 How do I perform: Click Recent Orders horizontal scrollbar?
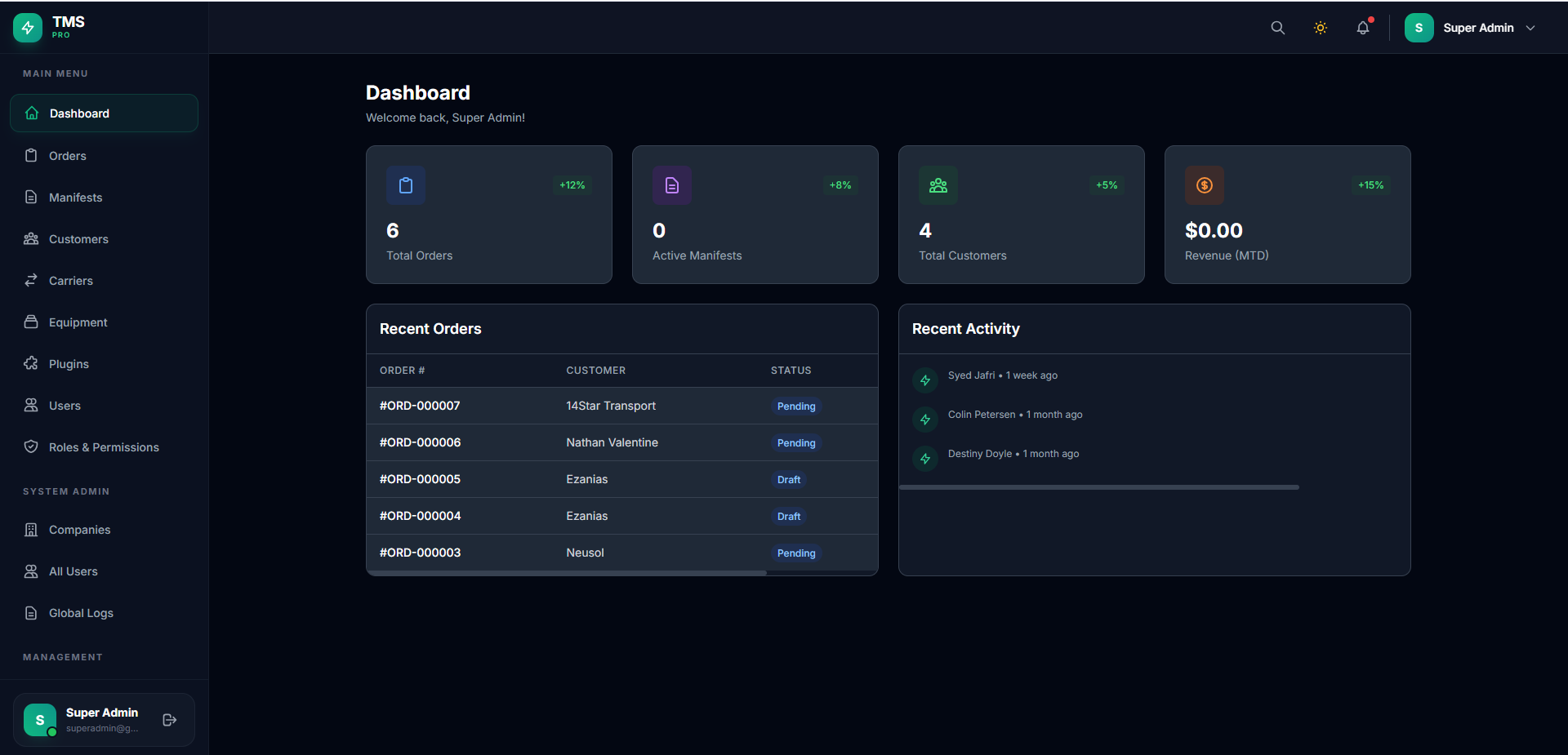tap(567, 573)
